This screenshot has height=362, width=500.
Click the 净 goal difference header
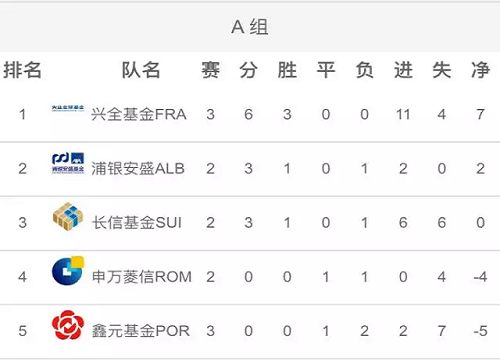point(480,70)
